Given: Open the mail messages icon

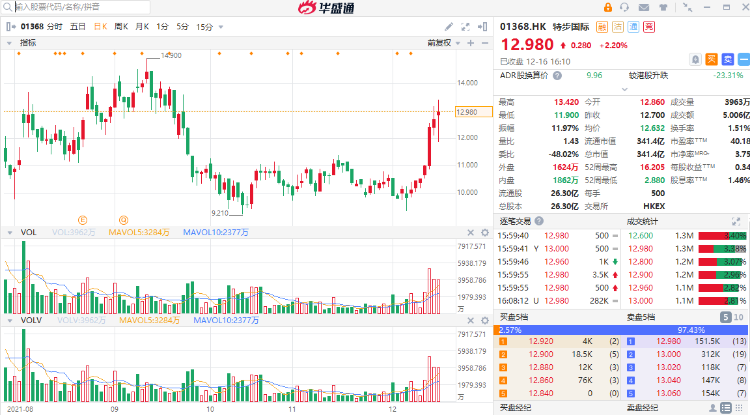Looking at the screenshot, I should coord(644,7).
